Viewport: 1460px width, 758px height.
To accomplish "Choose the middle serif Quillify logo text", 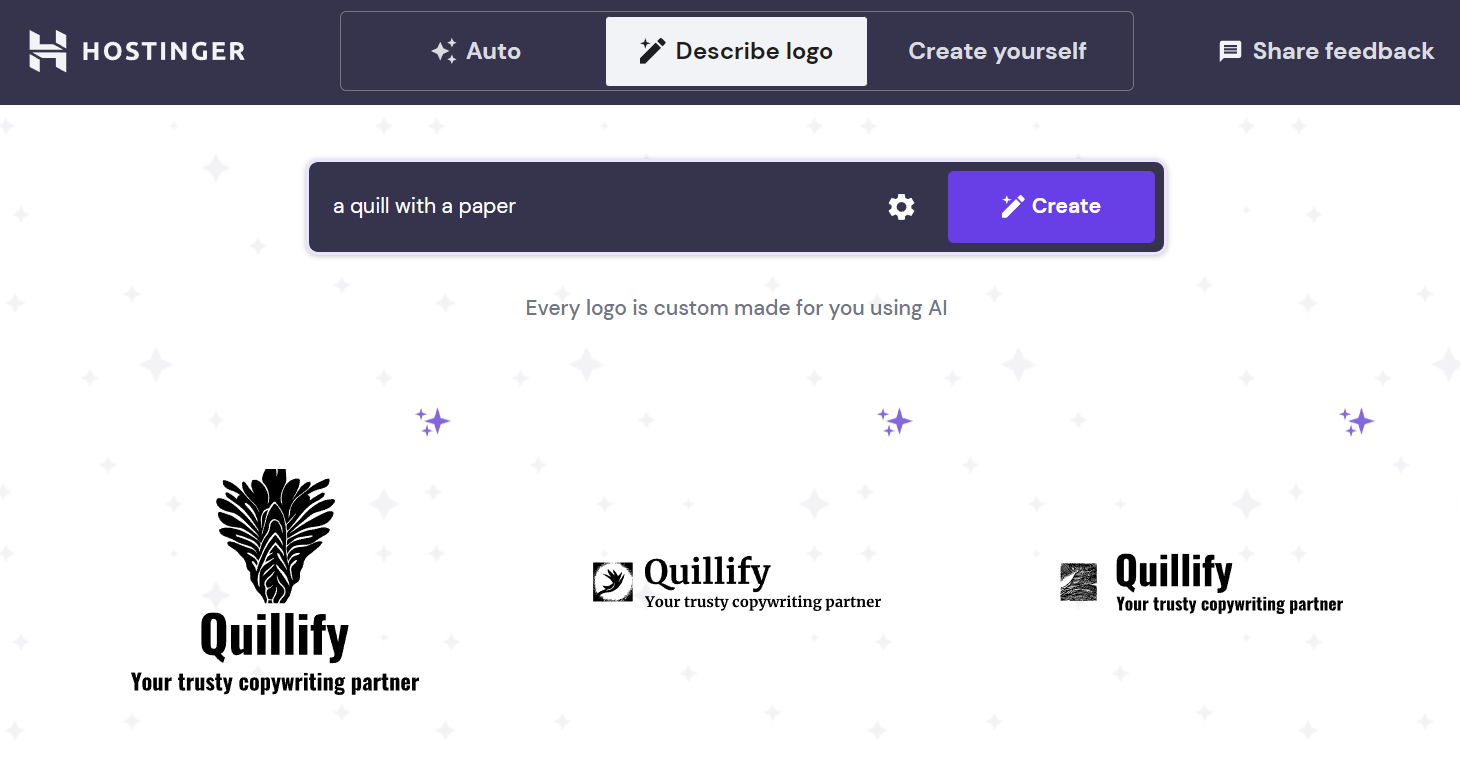I will pos(707,572).
